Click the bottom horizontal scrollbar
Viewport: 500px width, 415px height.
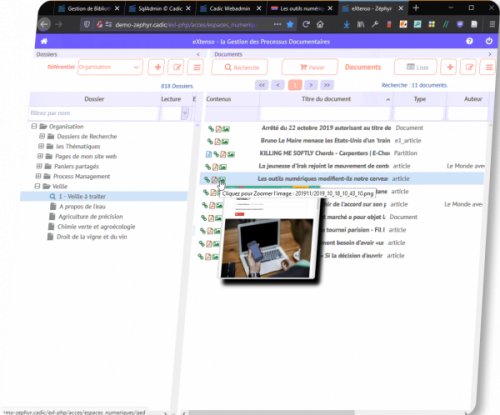[270, 413]
